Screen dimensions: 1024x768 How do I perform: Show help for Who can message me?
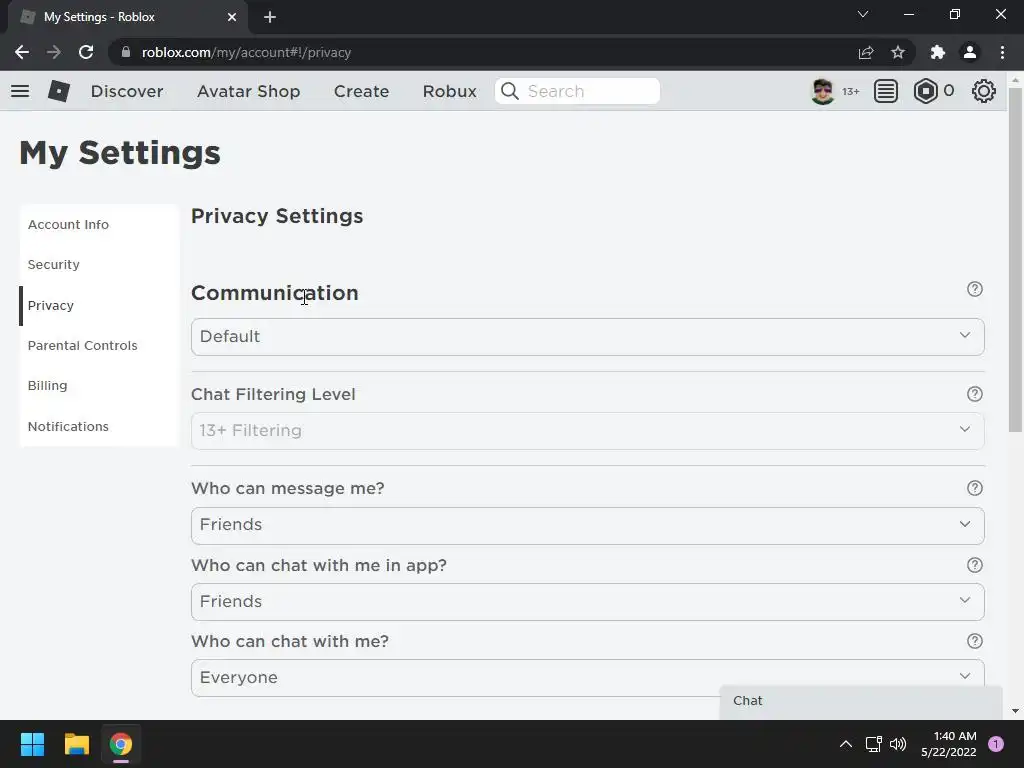tap(974, 488)
